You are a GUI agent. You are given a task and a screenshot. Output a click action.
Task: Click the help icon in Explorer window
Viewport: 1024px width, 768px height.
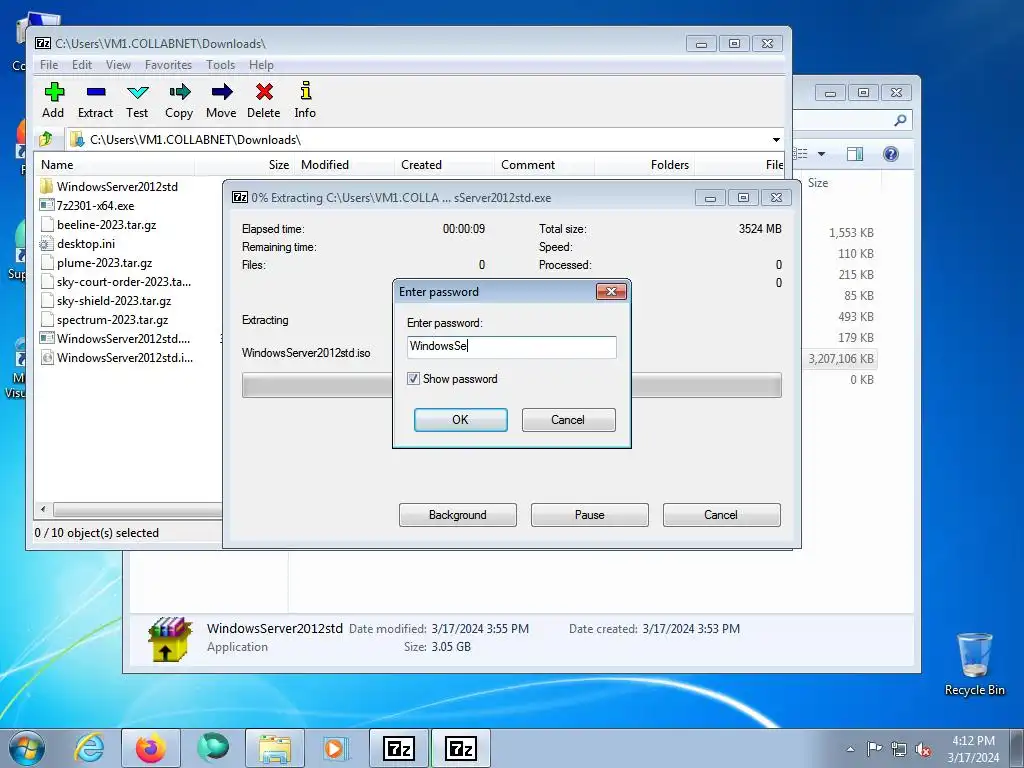coord(891,154)
